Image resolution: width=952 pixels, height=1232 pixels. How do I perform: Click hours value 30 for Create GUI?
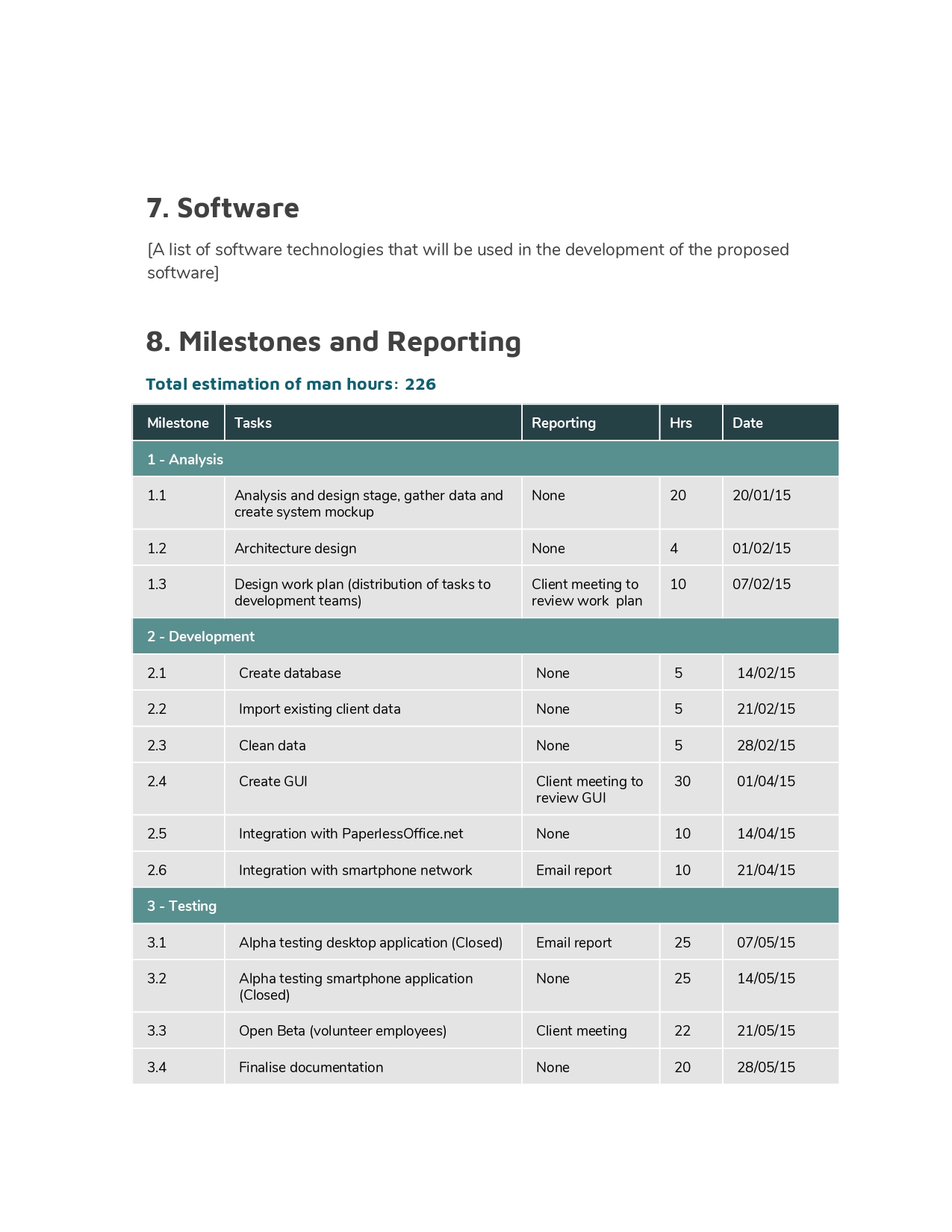pos(682,781)
